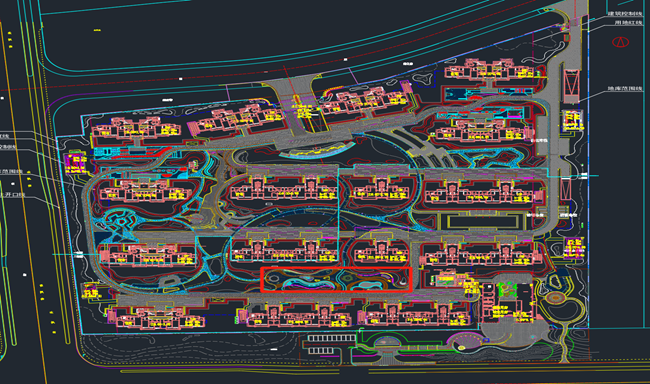Pick the 地库范围线 leader text

625,89
